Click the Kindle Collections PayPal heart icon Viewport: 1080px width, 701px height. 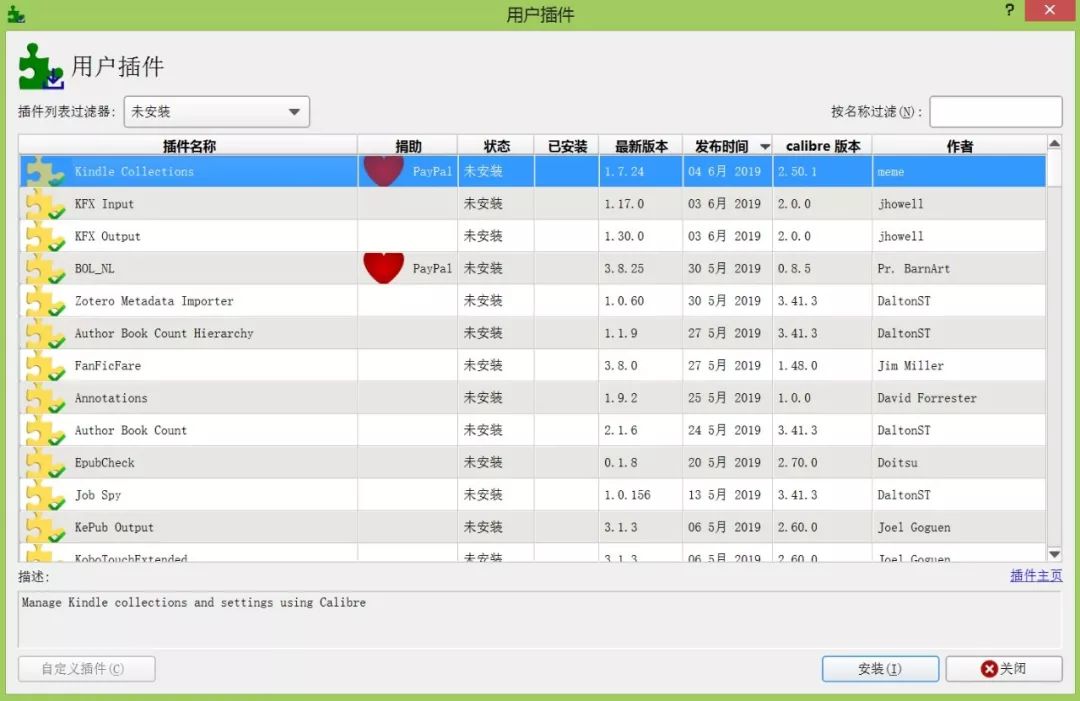pos(383,170)
